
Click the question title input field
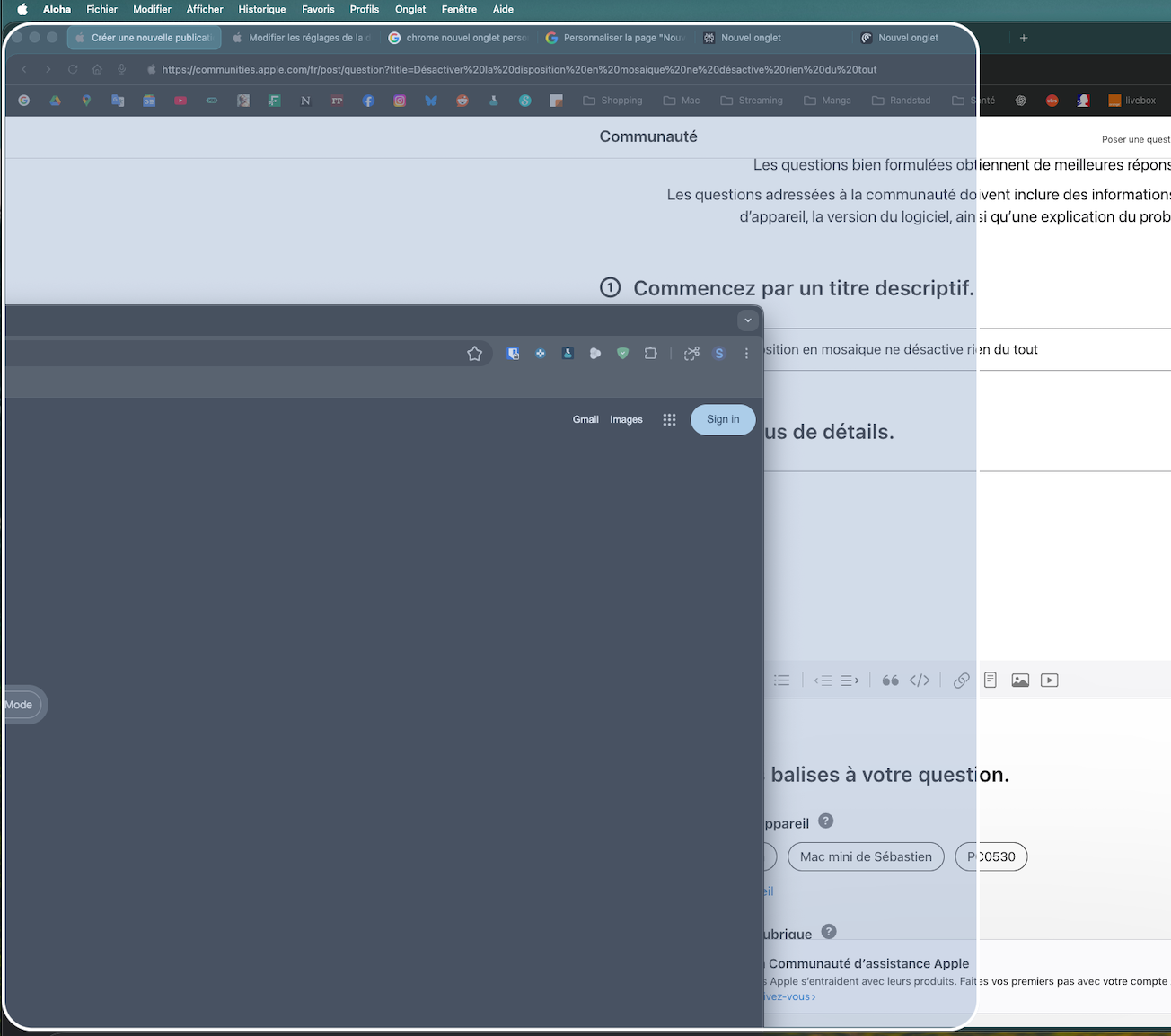(898, 349)
